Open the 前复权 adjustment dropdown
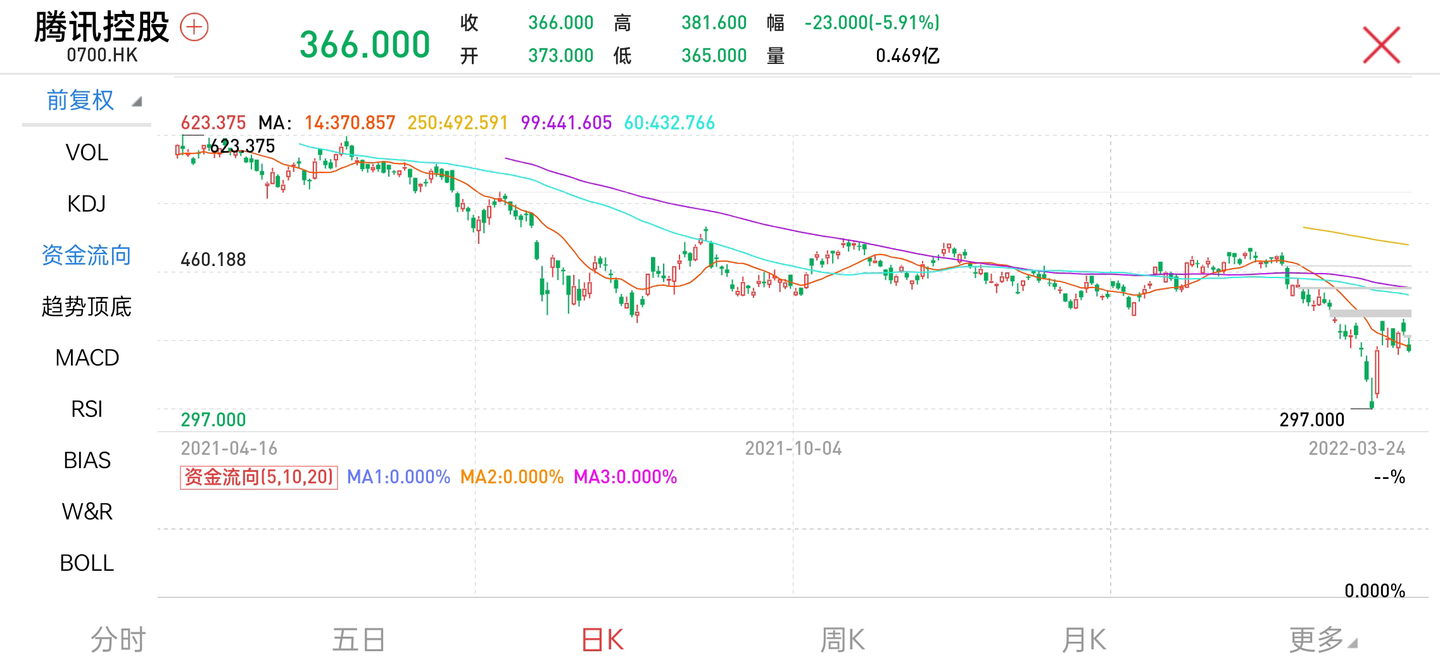Screen dimensions: 1440x662 [78, 100]
